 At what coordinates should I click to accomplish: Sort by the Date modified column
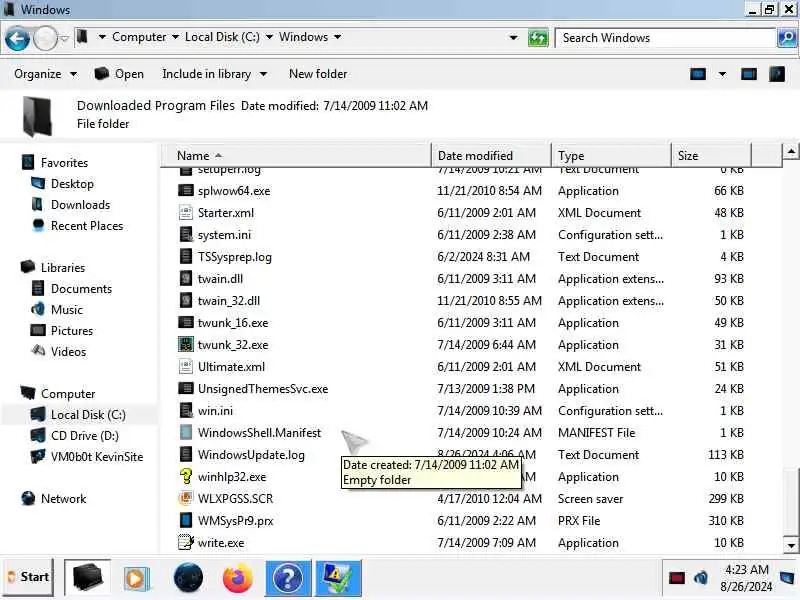[491, 156]
